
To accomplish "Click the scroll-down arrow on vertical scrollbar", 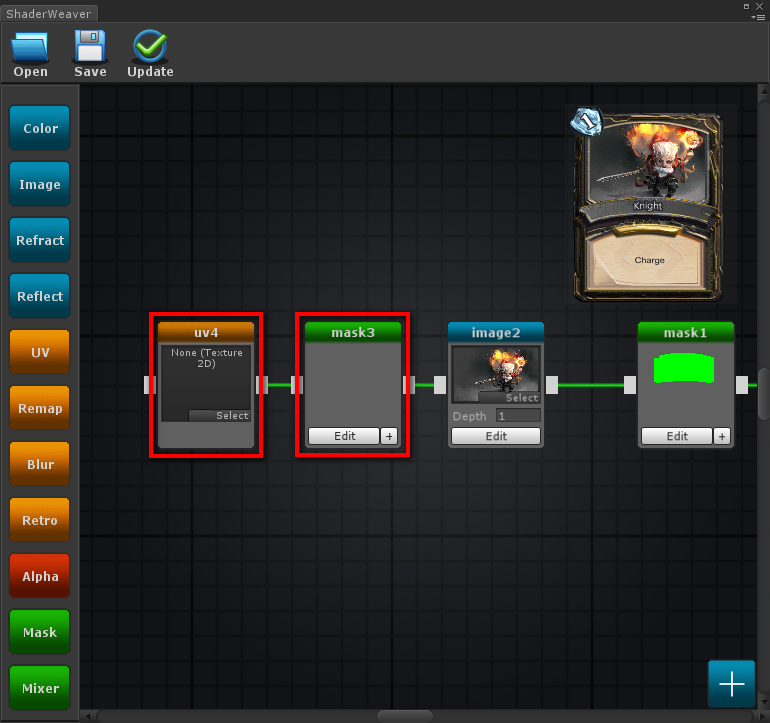I will pyautogui.click(x=764, y=702).
